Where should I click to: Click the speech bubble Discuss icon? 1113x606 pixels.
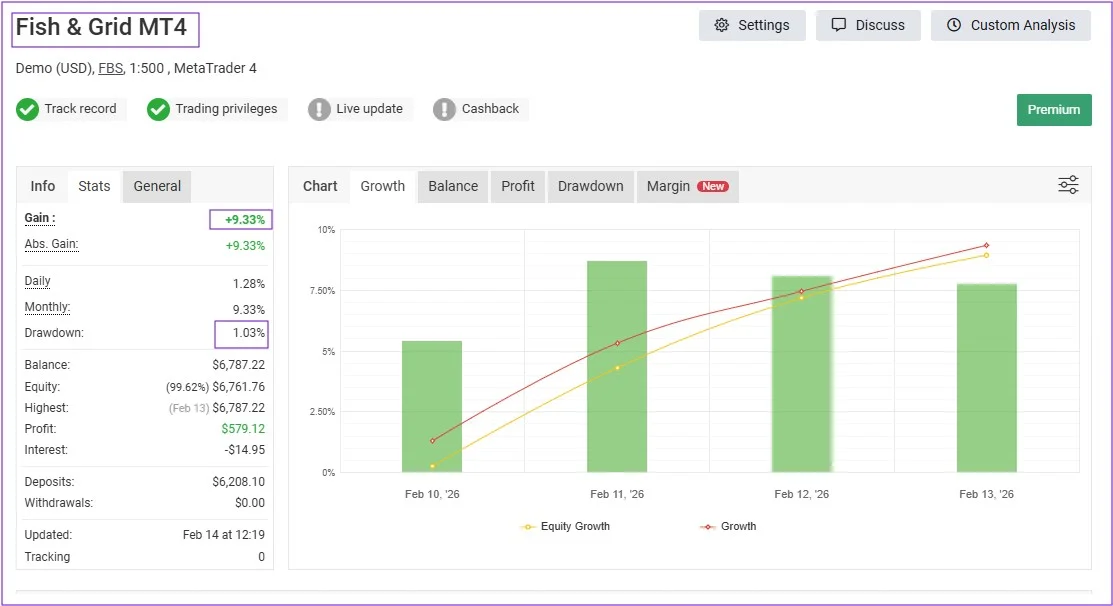pyautogui.click(x=839, y=26)
